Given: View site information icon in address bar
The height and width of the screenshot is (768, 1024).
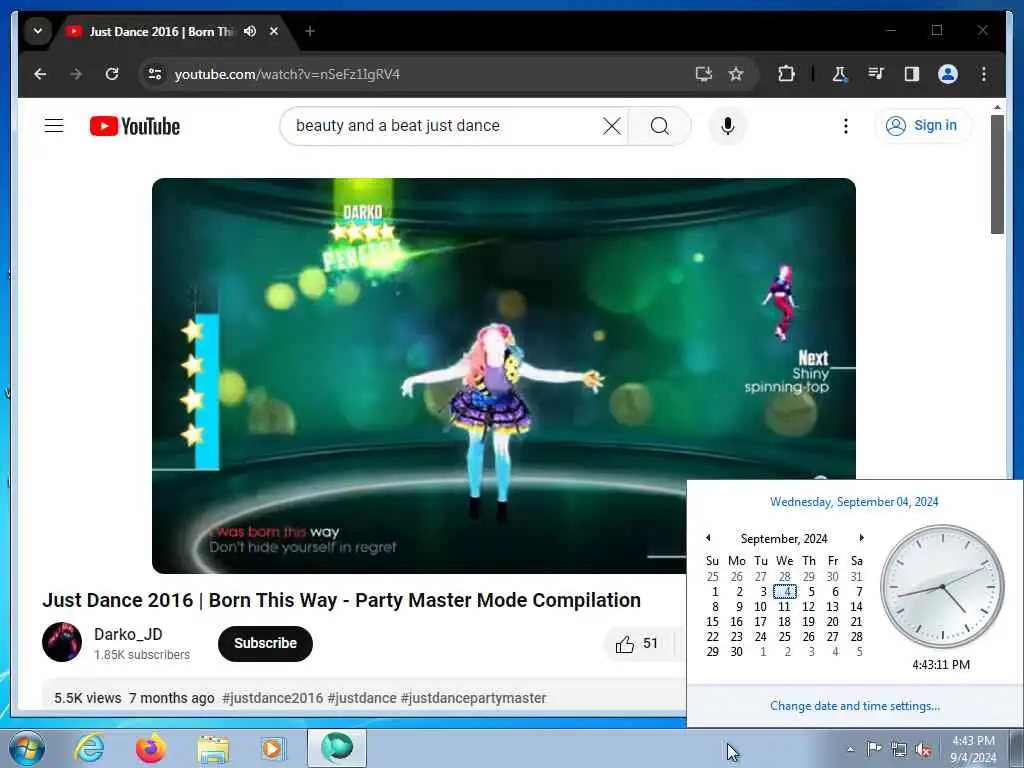Looking at the screenshot, I should [x=155, y=74].
